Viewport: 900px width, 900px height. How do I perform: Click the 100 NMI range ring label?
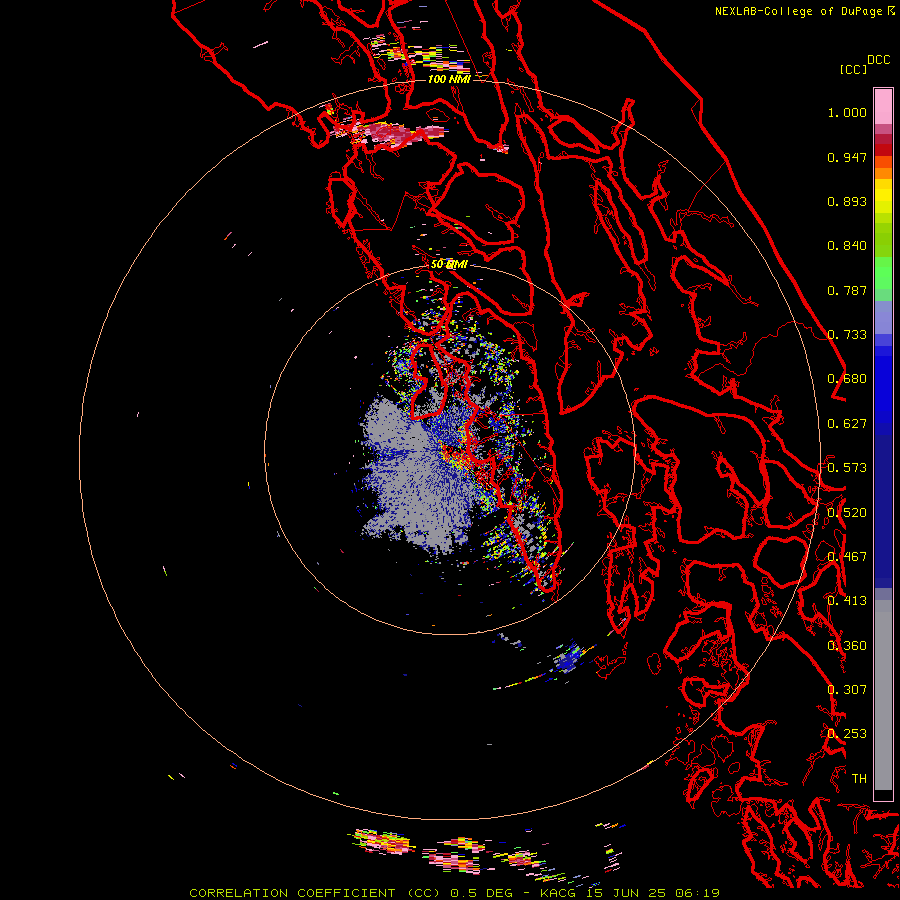pyautogui.click(x=449, y=79)
